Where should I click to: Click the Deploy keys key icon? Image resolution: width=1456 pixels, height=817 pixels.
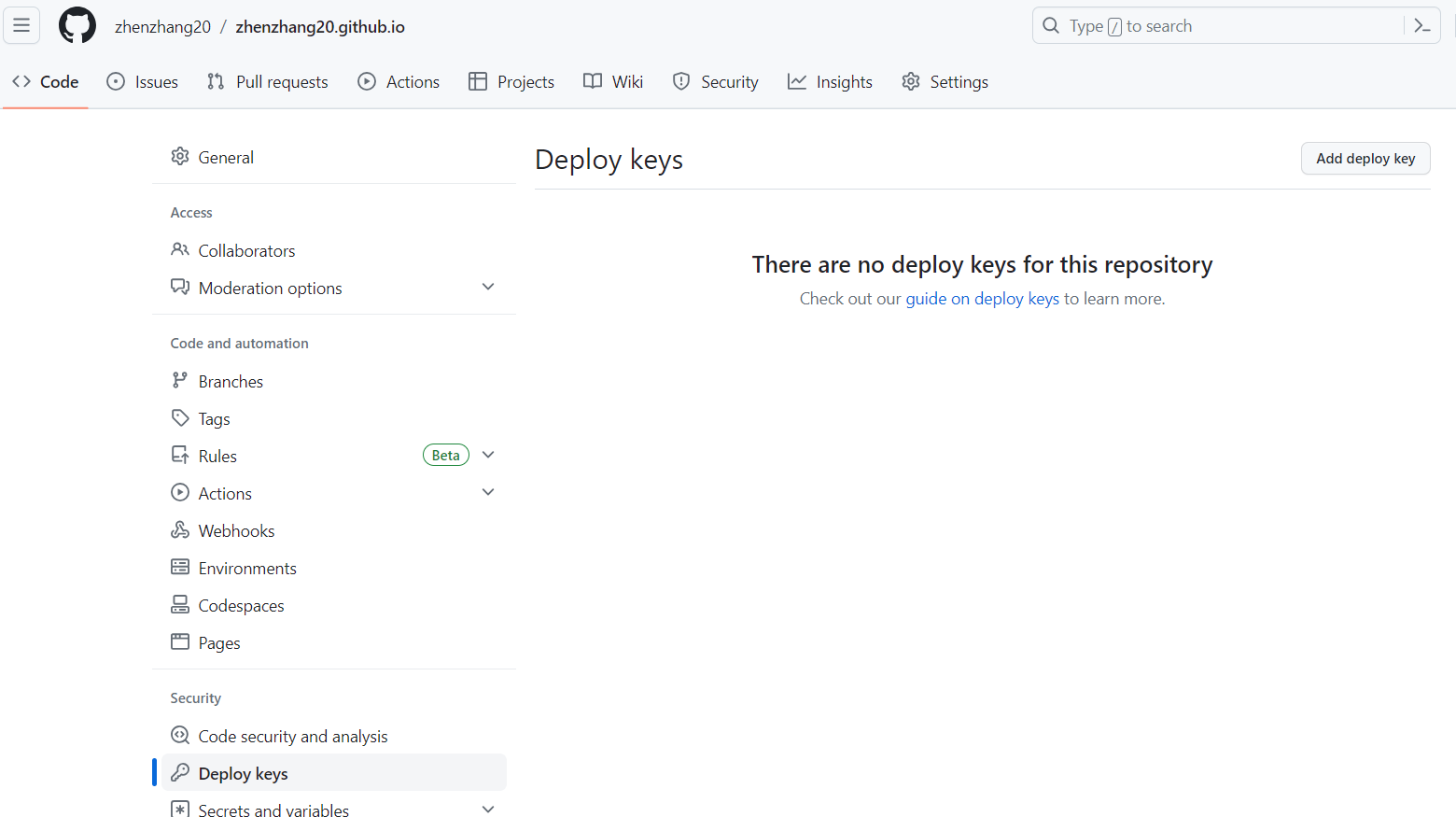tap(180, 773)
